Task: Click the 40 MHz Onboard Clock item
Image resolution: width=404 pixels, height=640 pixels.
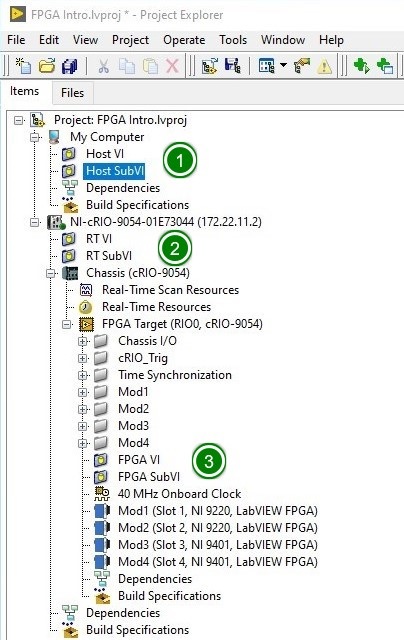Action: pyautogui.click(x=179, y=494)
